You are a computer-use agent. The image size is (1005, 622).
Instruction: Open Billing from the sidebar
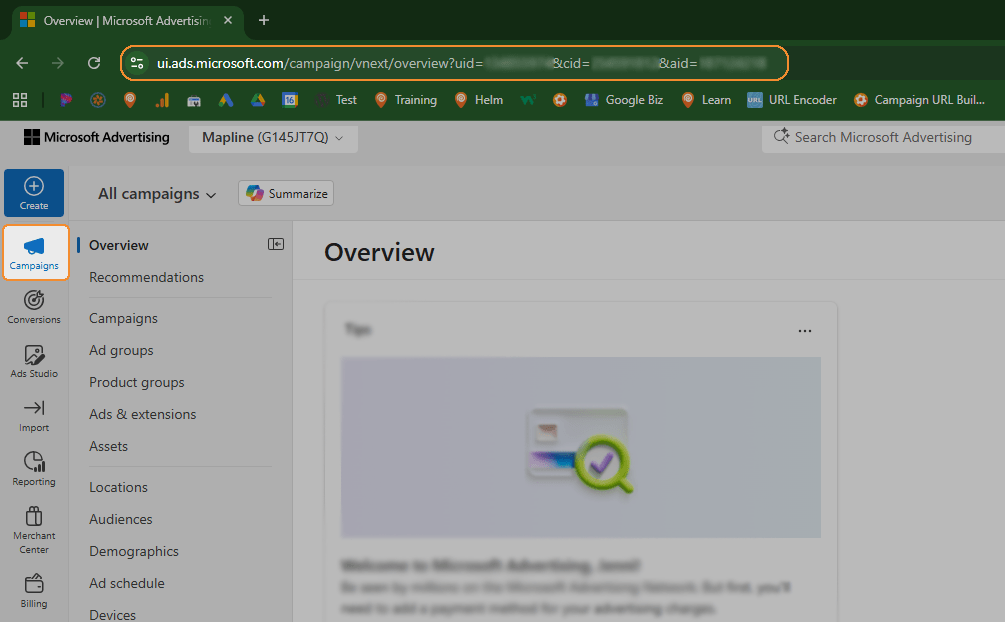click(x=33, y=589)
